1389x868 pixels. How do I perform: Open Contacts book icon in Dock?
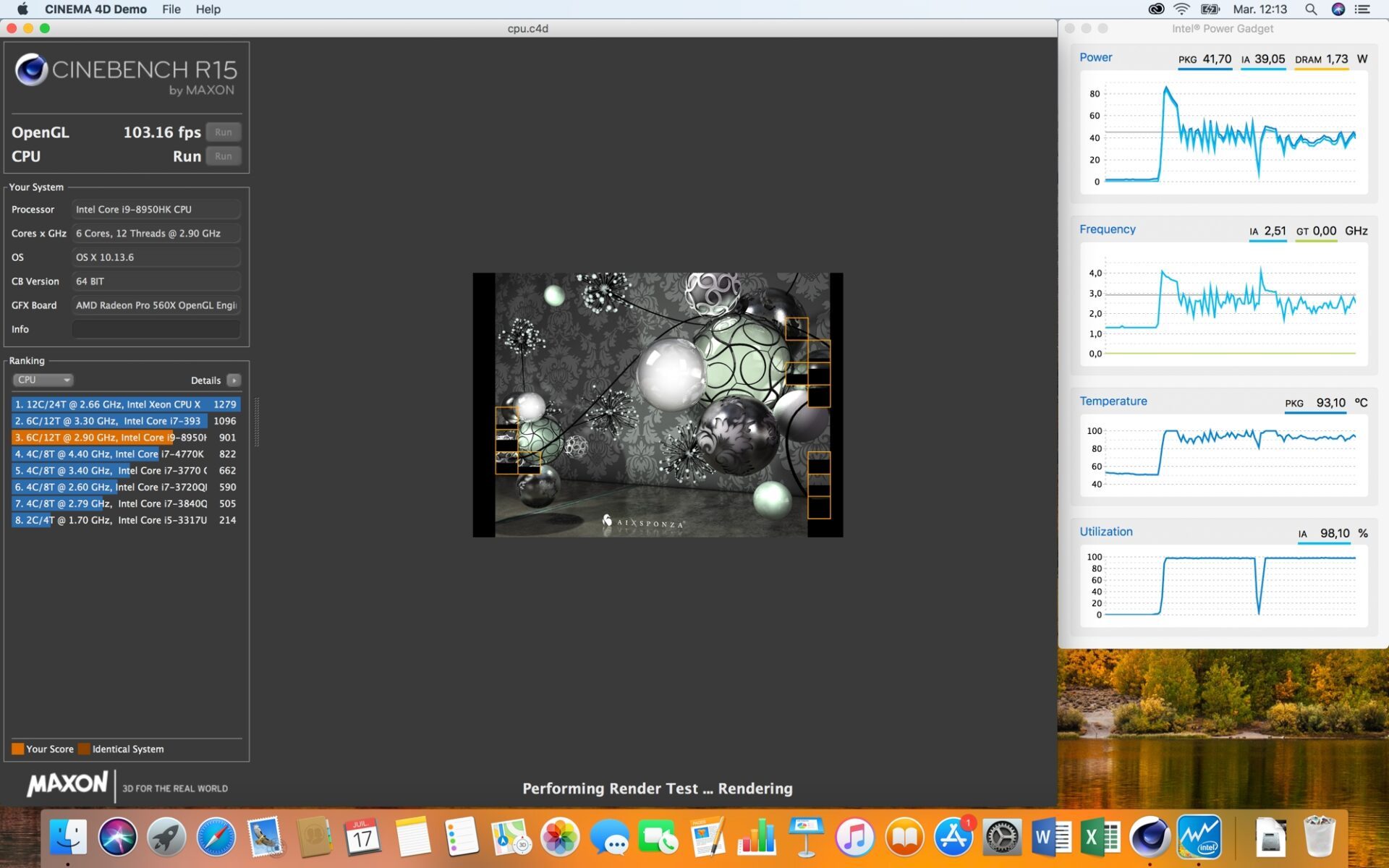314,837
